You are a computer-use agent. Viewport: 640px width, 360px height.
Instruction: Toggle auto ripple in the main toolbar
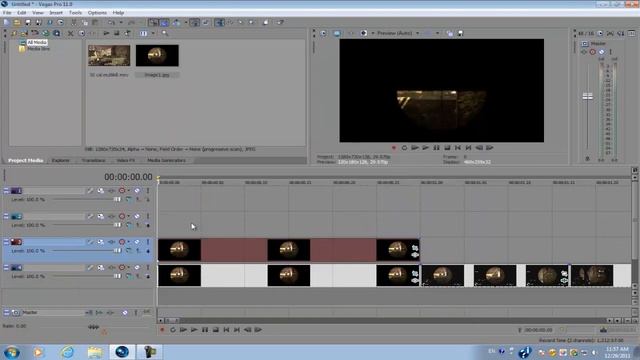point(176,22)
